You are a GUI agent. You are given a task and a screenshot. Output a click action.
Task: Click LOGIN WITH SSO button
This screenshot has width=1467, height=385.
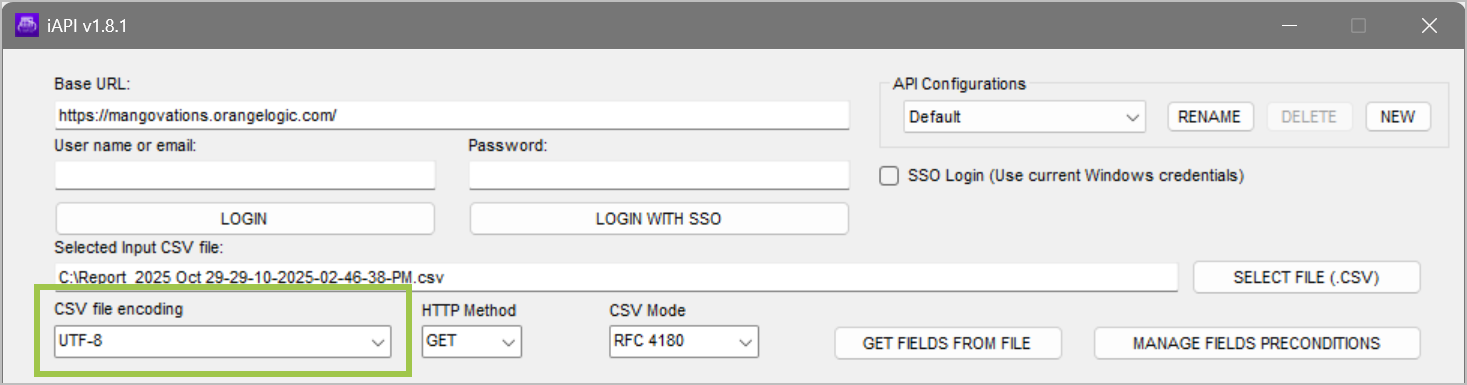point(659,218)
